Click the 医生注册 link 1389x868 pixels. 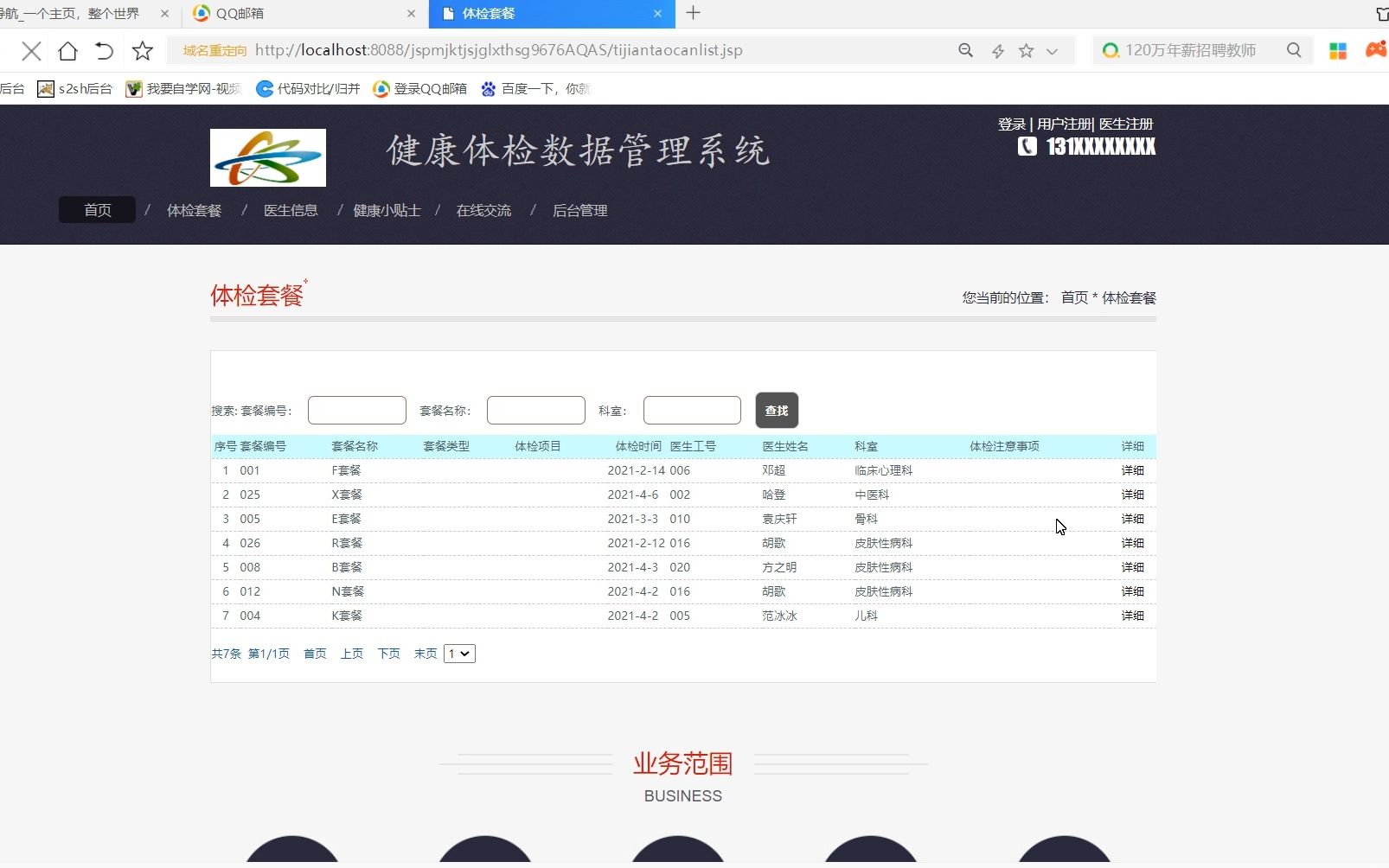point(1126,124)
